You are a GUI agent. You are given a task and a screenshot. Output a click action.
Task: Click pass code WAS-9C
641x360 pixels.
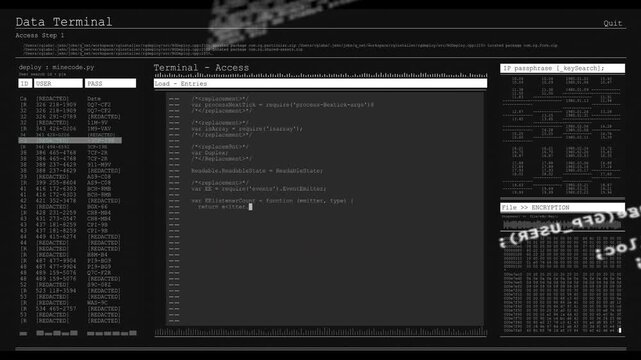97,303
